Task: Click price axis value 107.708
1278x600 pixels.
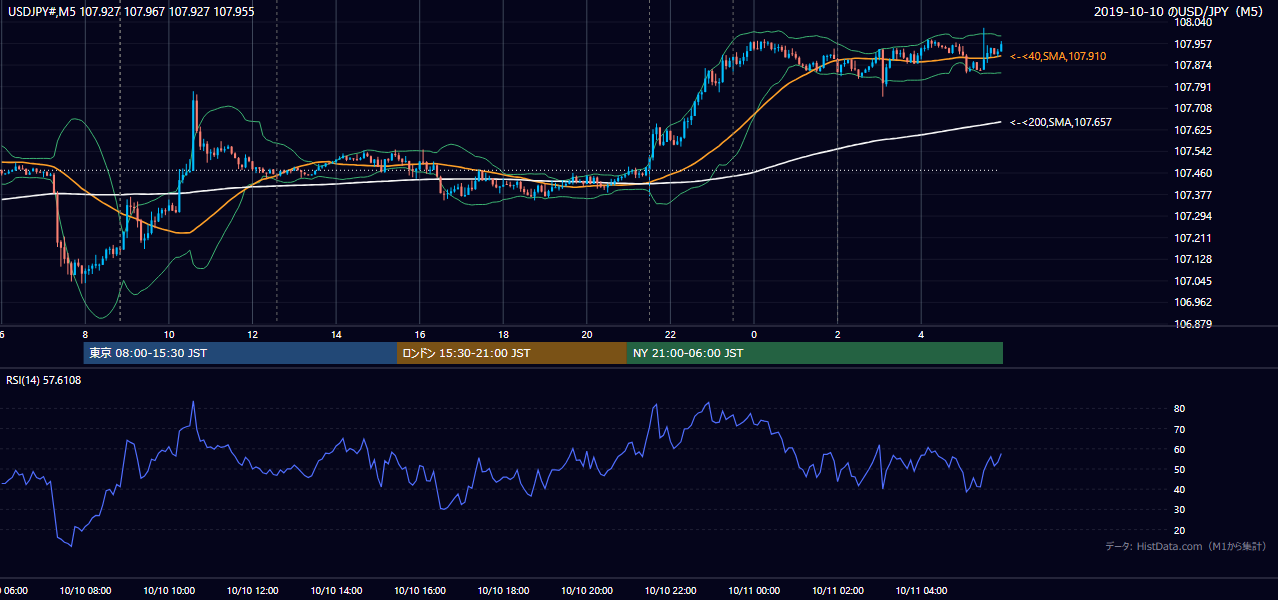Action: [x=1194, y=108]
